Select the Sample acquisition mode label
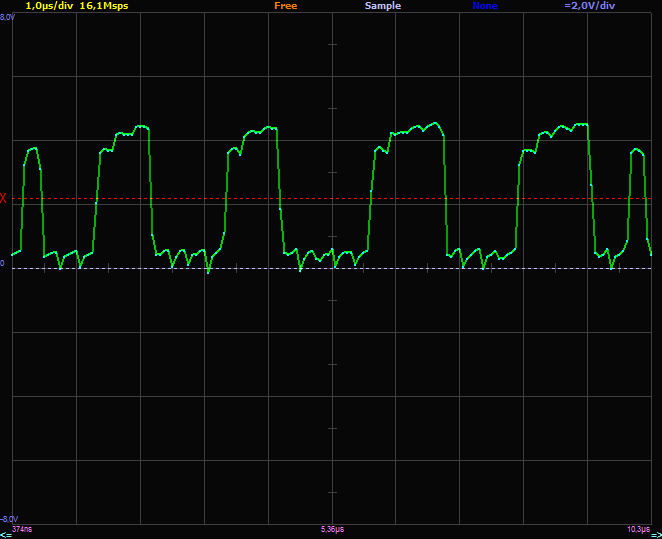 click(x=382, y=6)
